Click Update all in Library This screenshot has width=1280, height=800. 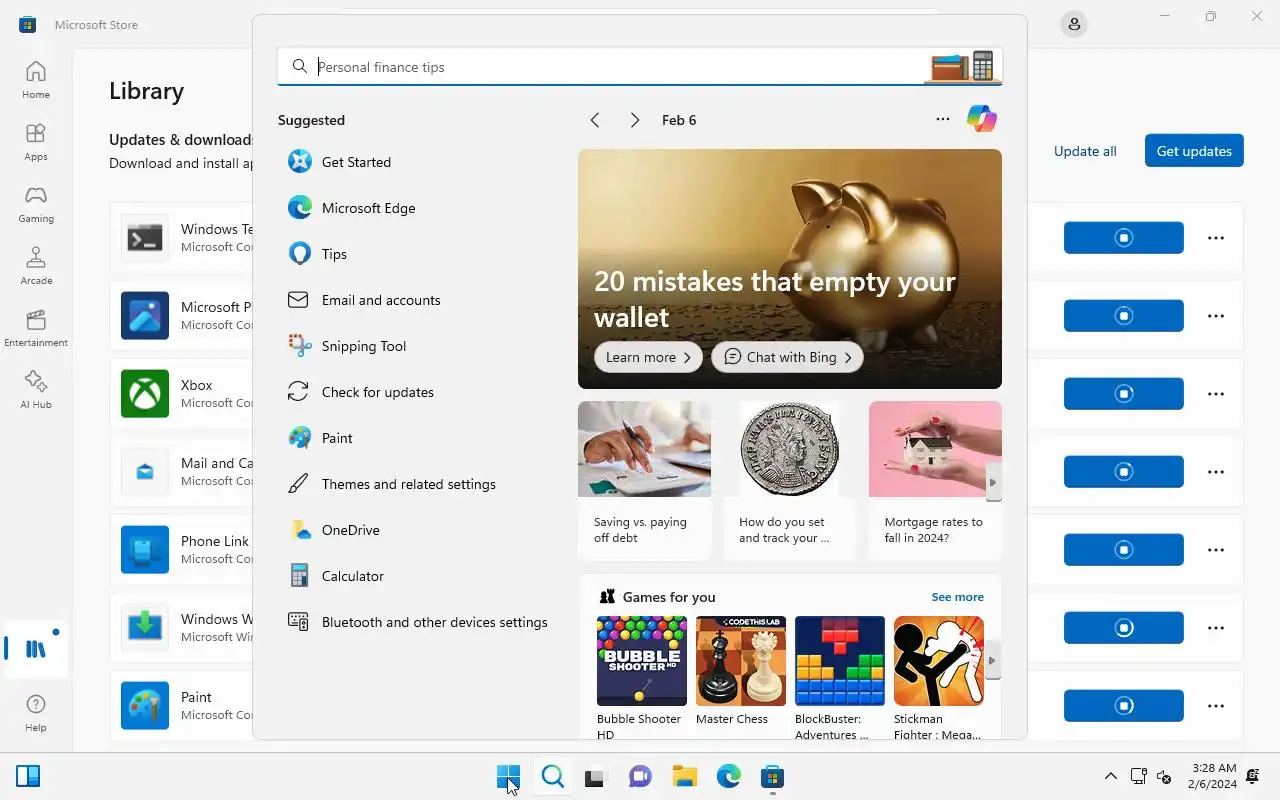tap(1085, 151)
